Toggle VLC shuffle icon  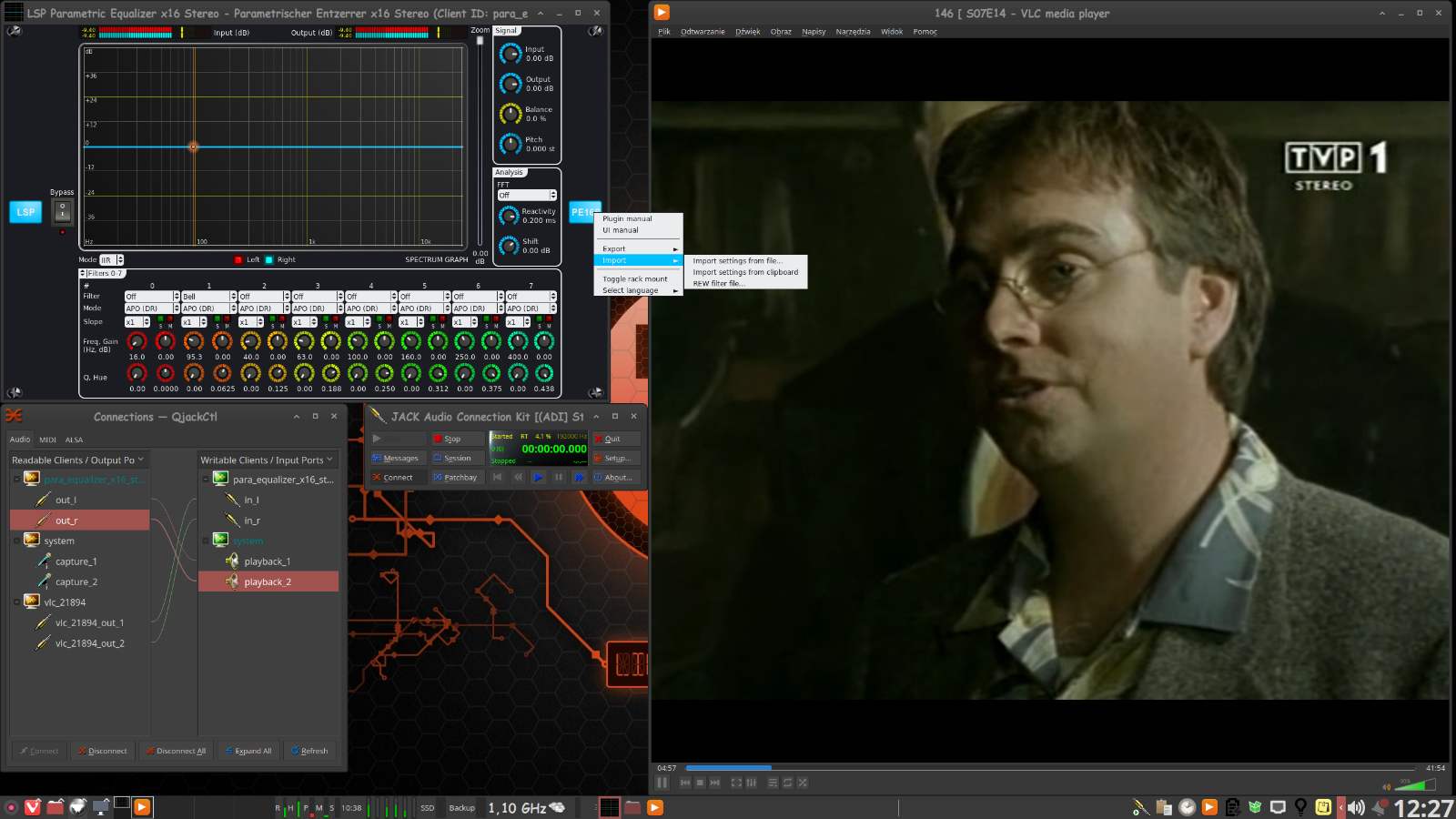(803, 783)
